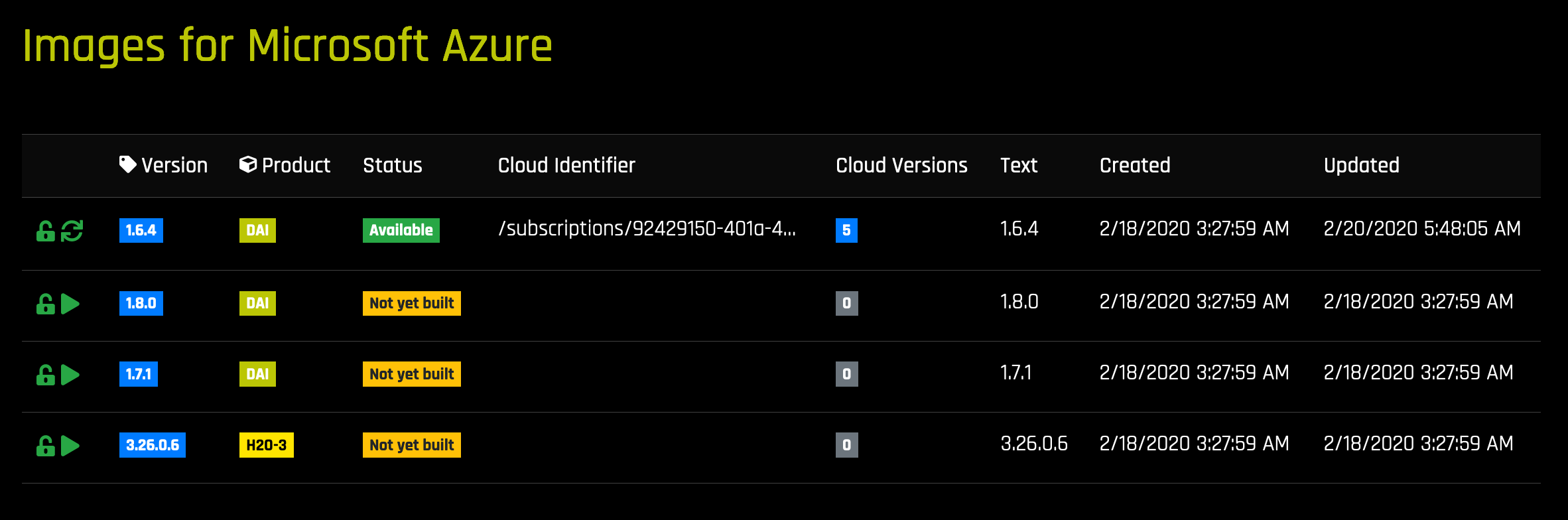
Task: Click the Cloud Identifier column header
Action: 566,165
